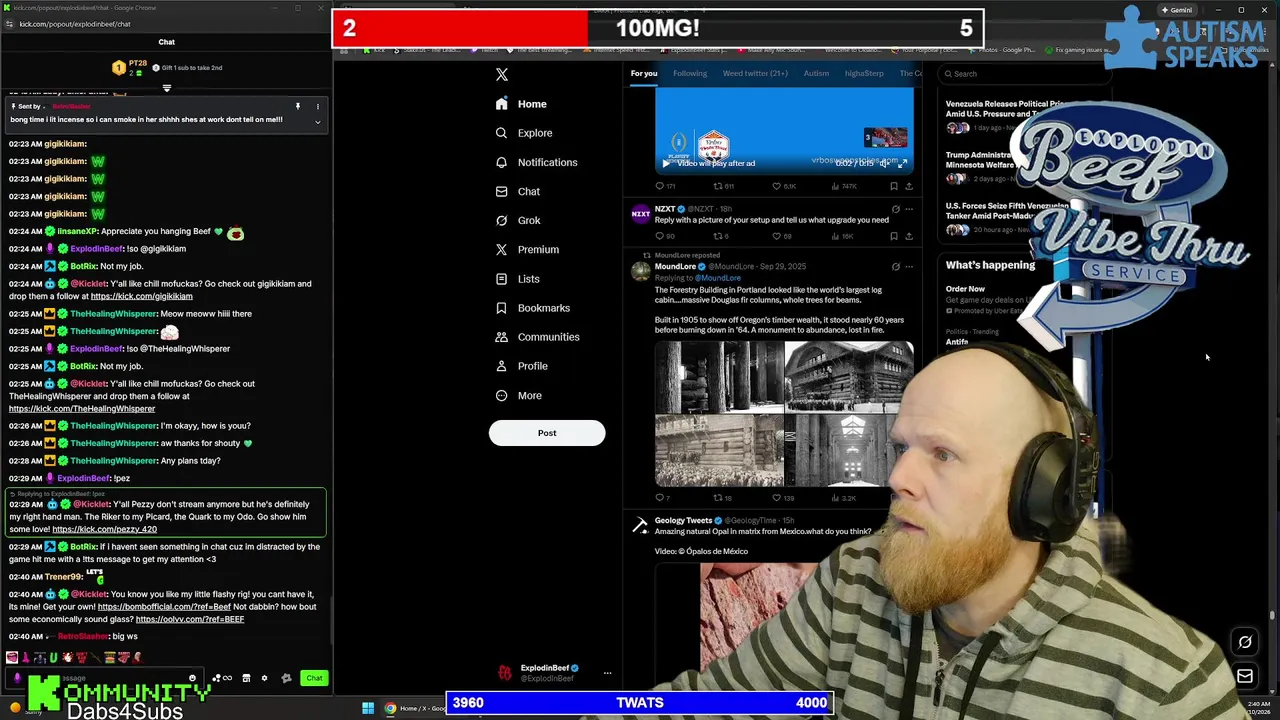Open the kick.com/TheHealingWhisperer link

[82, 409]
